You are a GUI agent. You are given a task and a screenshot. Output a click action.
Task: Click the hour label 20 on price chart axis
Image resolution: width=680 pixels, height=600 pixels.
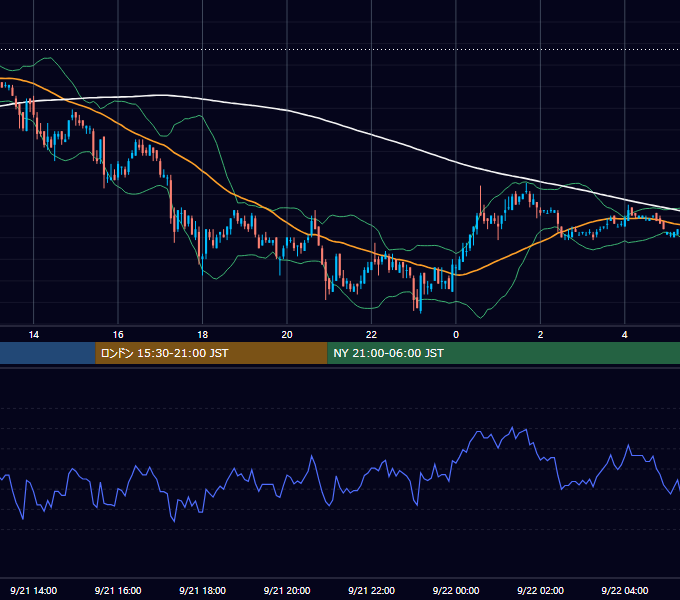point(287,335)
